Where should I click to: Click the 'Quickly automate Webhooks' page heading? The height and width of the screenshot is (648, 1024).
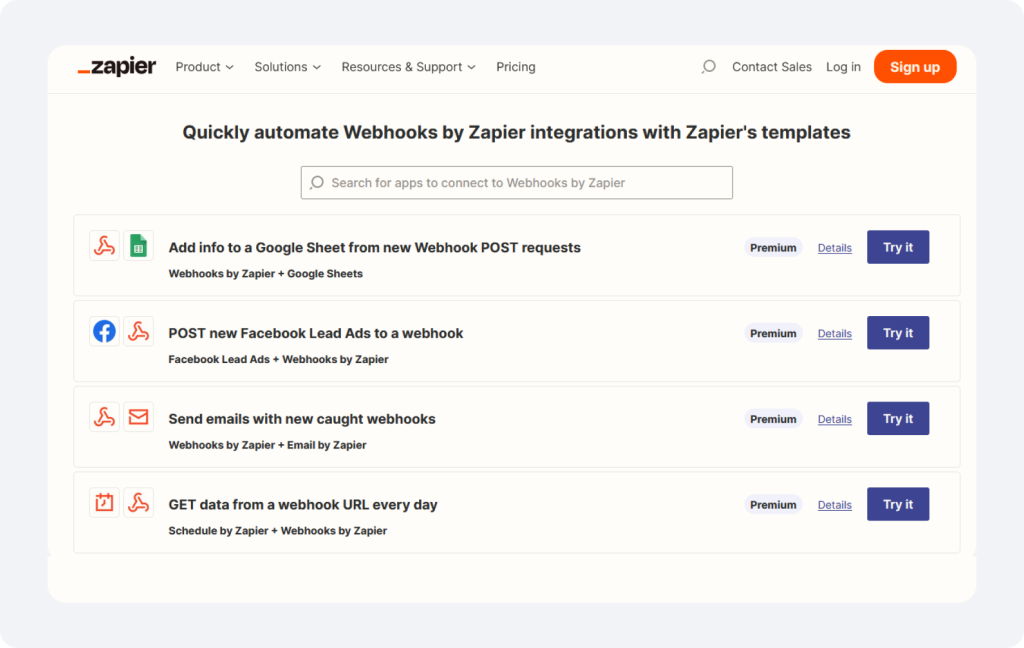tap(517, 133)
